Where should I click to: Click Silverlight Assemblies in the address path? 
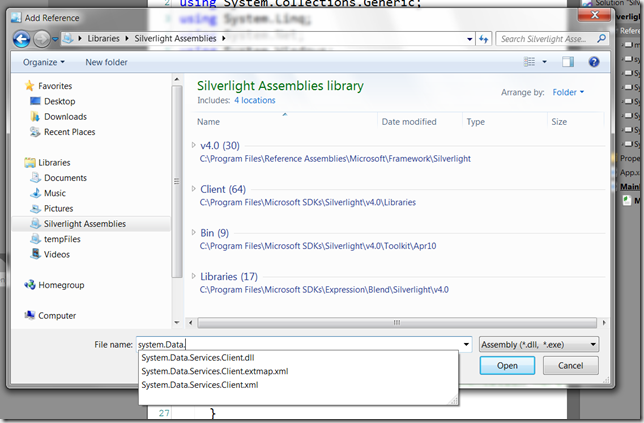175,39
